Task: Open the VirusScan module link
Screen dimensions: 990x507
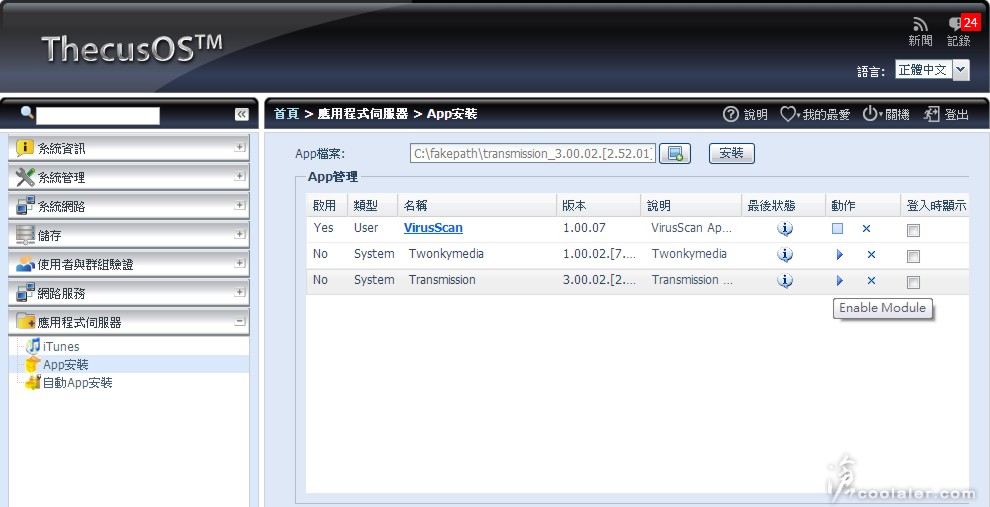Action: tap(433, 228)
